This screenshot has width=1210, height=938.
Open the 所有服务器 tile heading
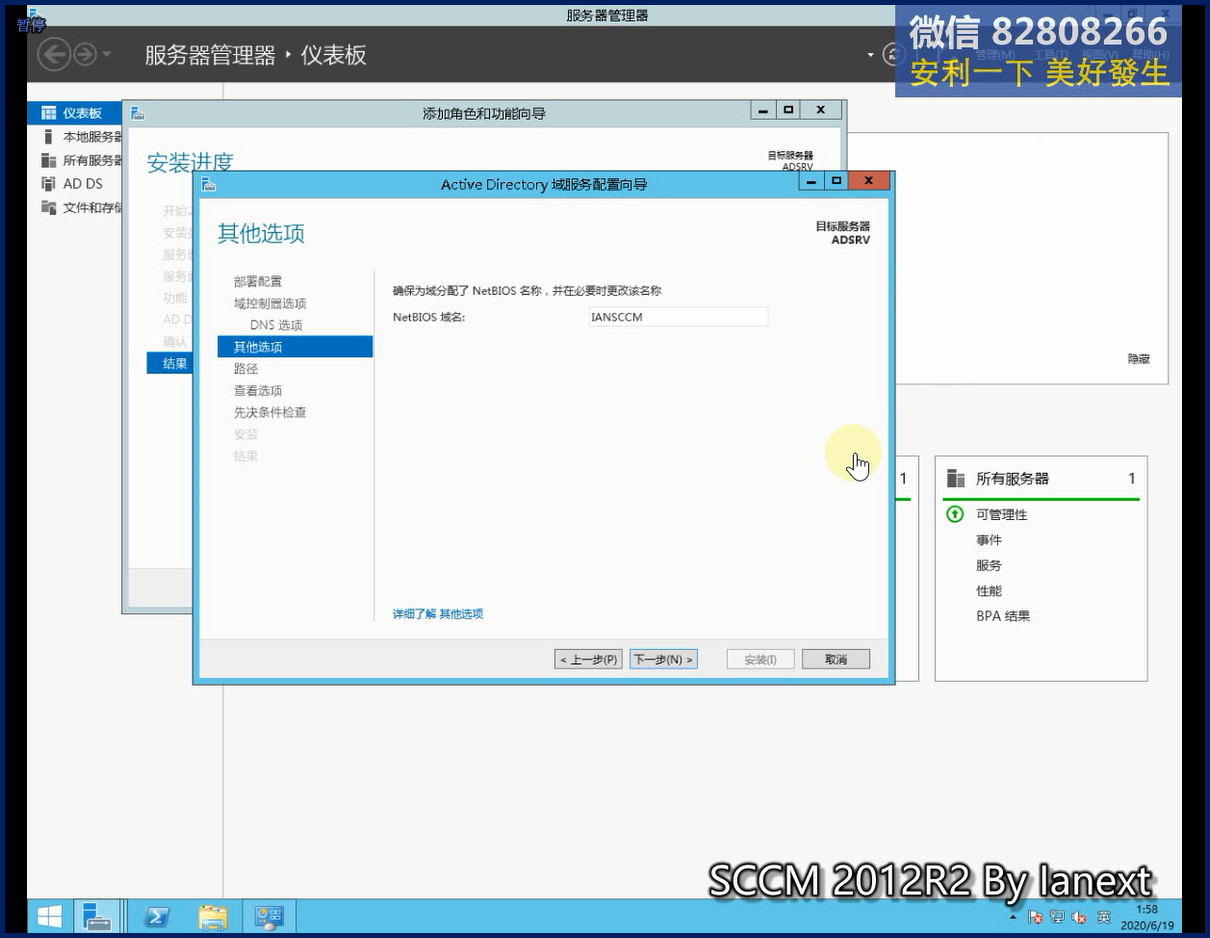[1012, 479]
